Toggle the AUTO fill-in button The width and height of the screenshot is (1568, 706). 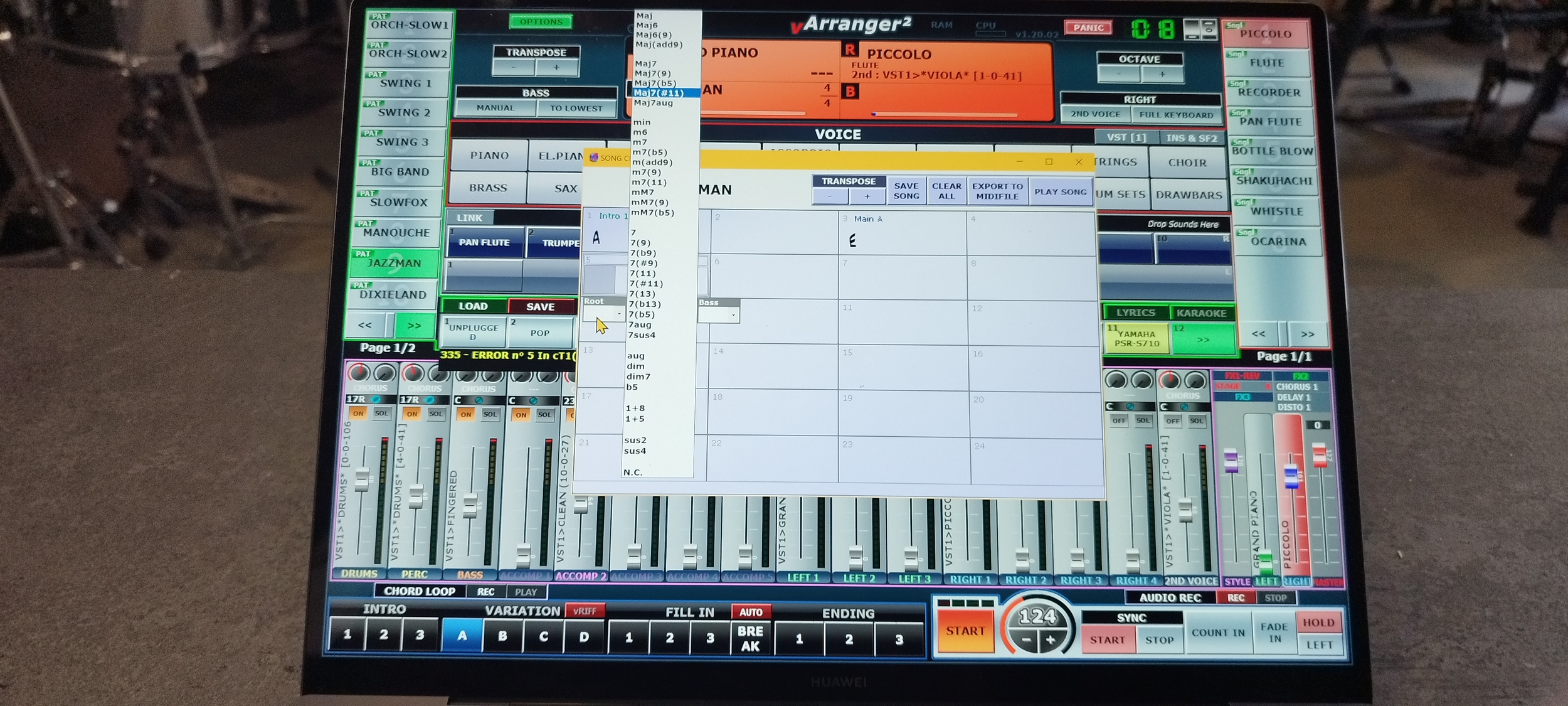point(751,612)
